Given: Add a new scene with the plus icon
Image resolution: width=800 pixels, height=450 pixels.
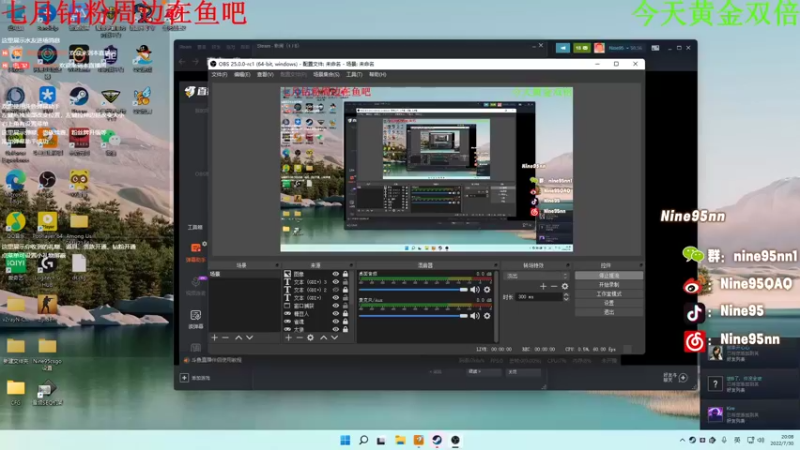Looking at the screenshot, I should [214, 338].
